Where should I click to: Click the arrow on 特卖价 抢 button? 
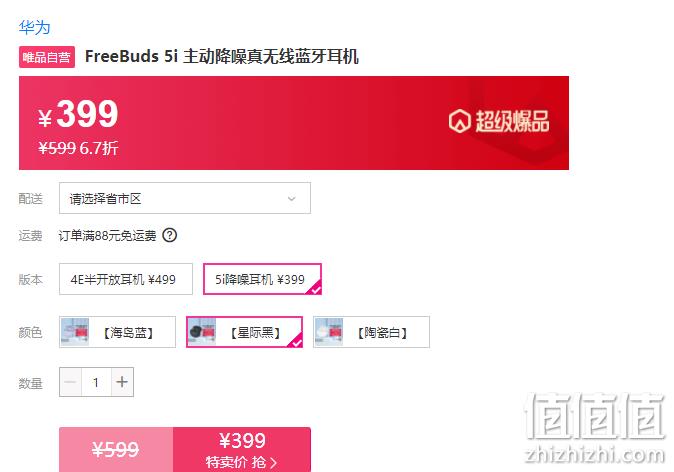[x=273, y=463]
